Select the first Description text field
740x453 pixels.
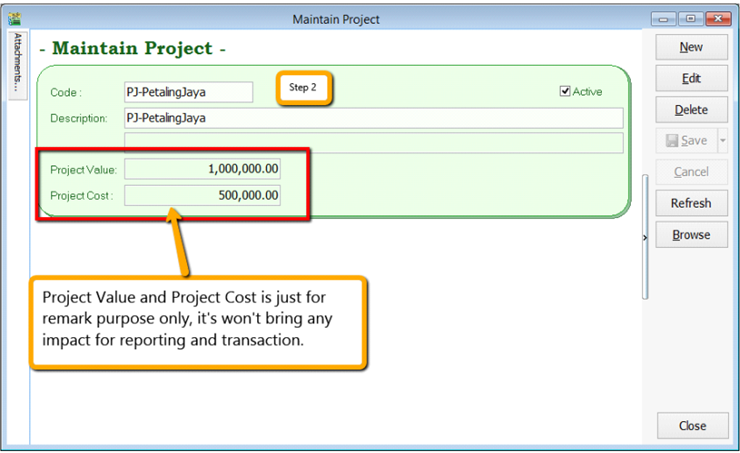pyautogui.click(x=372, y=118)
